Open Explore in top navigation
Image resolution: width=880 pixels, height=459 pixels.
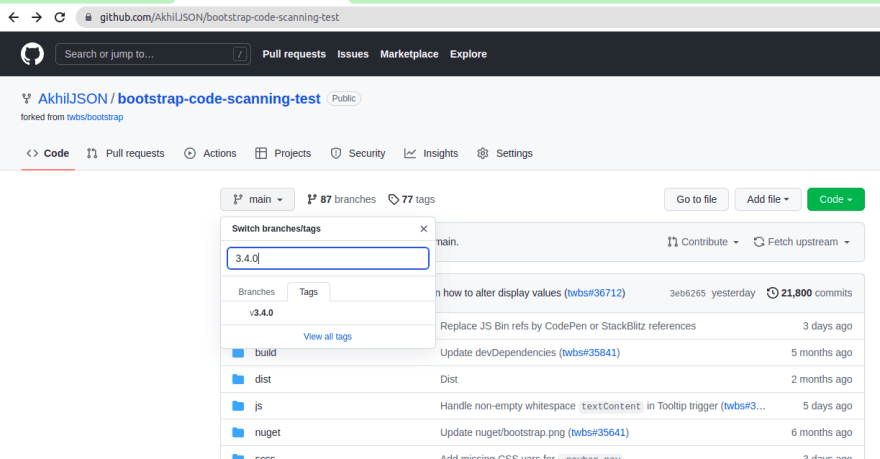coord(468,54)
